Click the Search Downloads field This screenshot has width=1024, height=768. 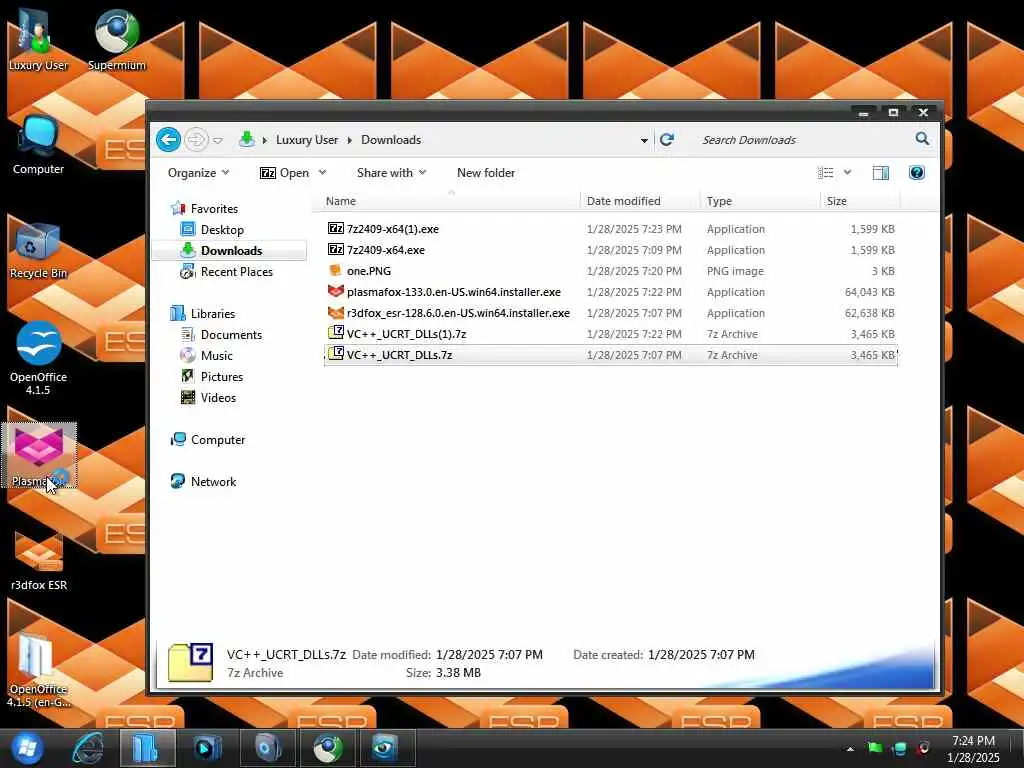click(x=803, y=140)
